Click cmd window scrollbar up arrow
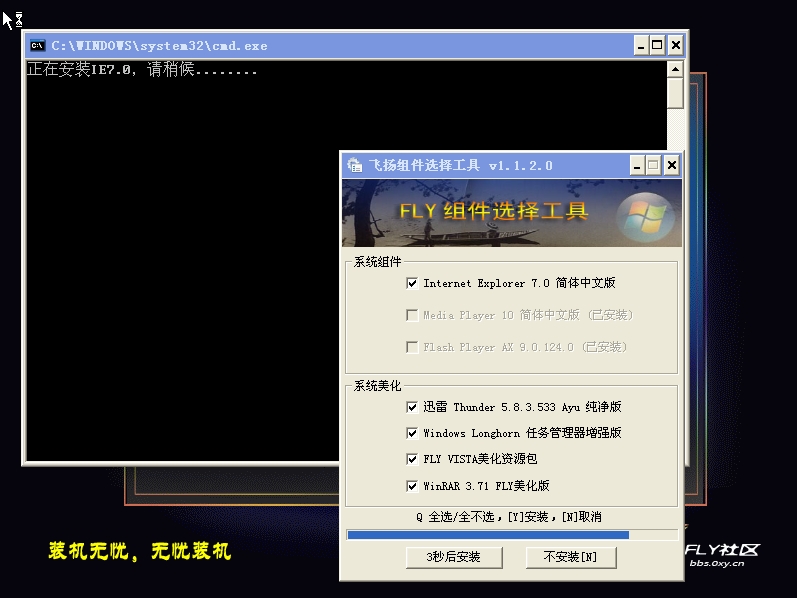 pyautogui.click(x=675, y=69)
